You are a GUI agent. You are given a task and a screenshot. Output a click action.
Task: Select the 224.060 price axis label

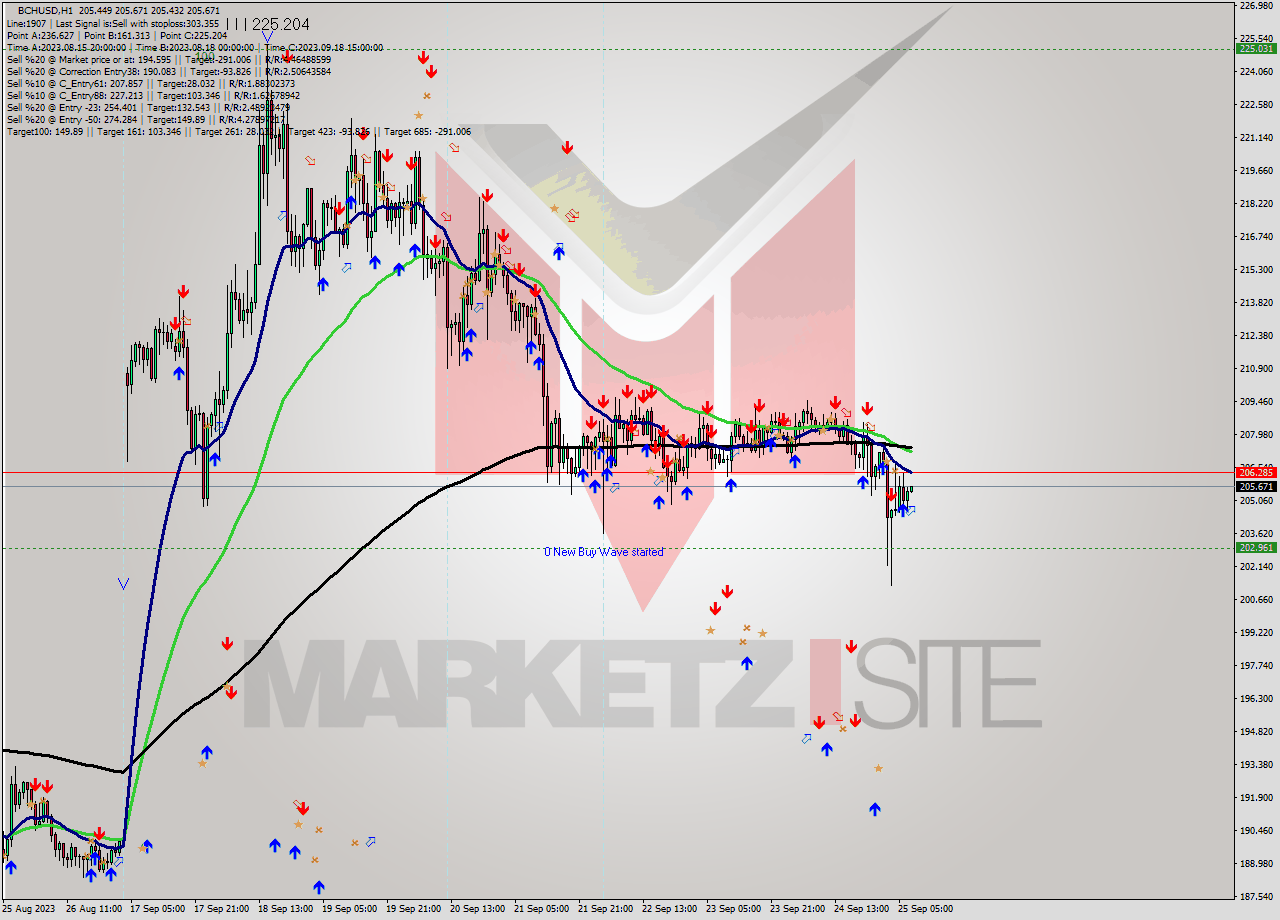pyautogui.click(x=1256, y=72)
